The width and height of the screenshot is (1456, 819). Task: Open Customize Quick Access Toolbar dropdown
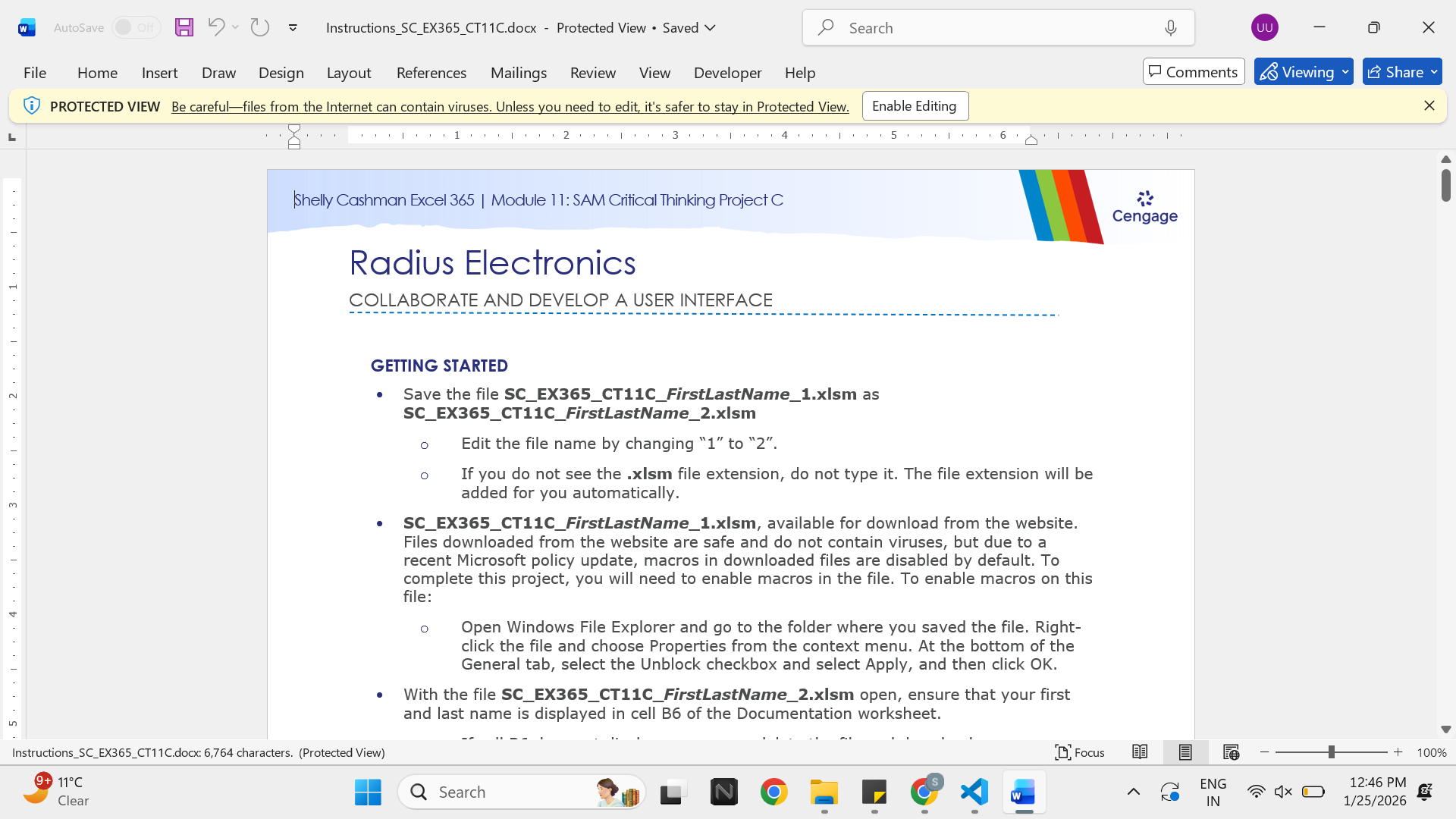point(293,28)
